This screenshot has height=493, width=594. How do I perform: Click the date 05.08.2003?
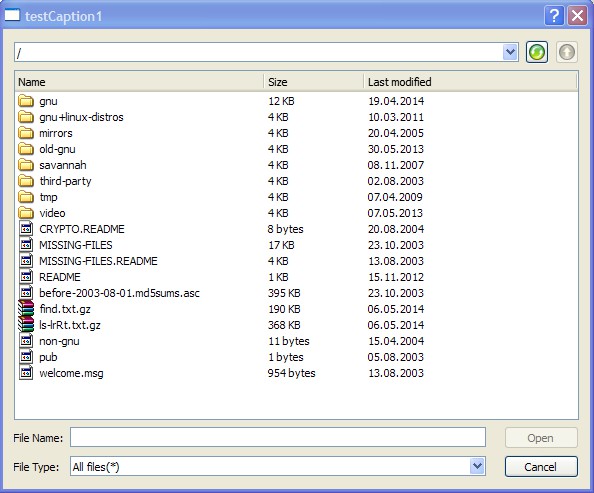click(x=395, y=357)
